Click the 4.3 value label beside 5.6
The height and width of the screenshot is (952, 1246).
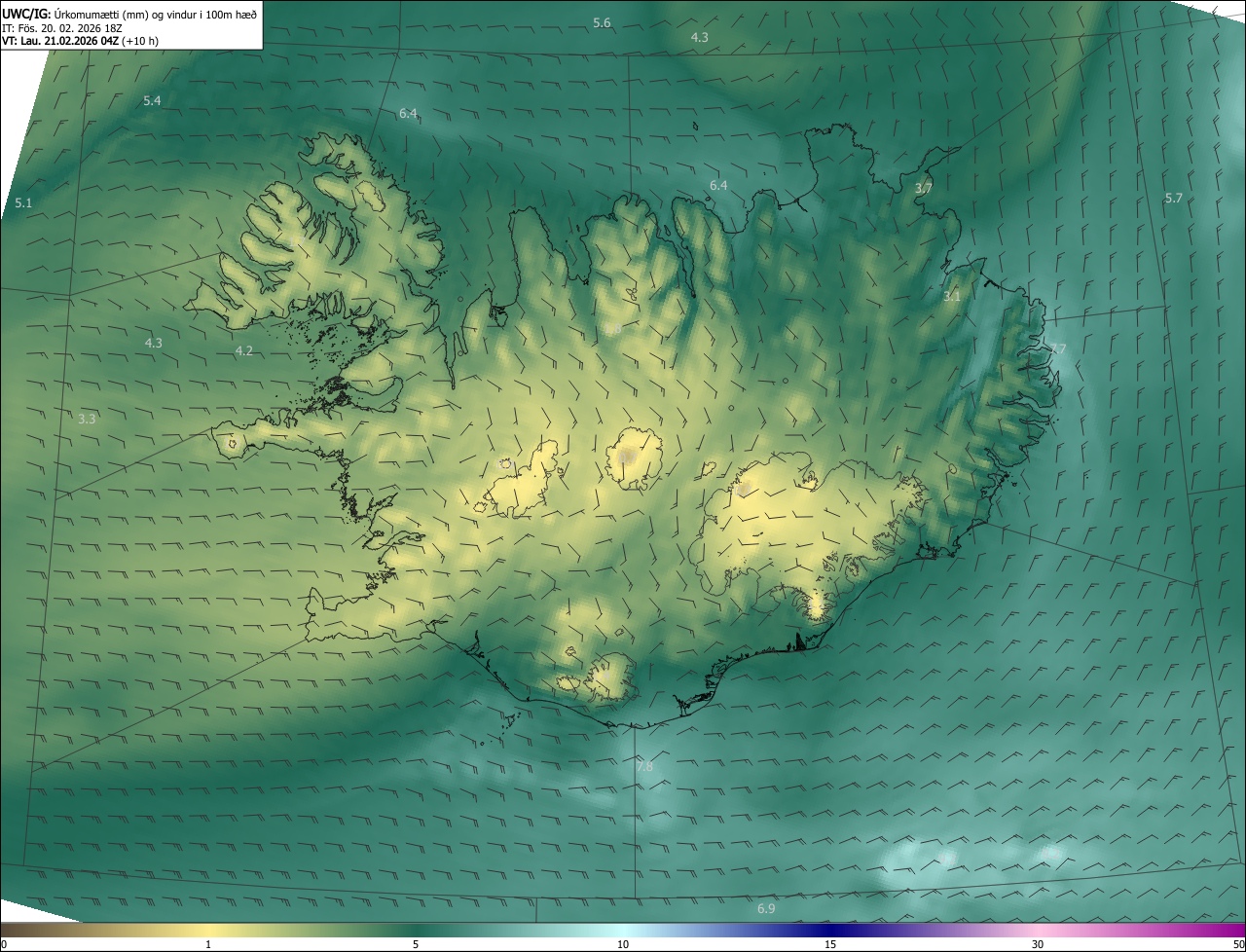(x=699, y=37)
